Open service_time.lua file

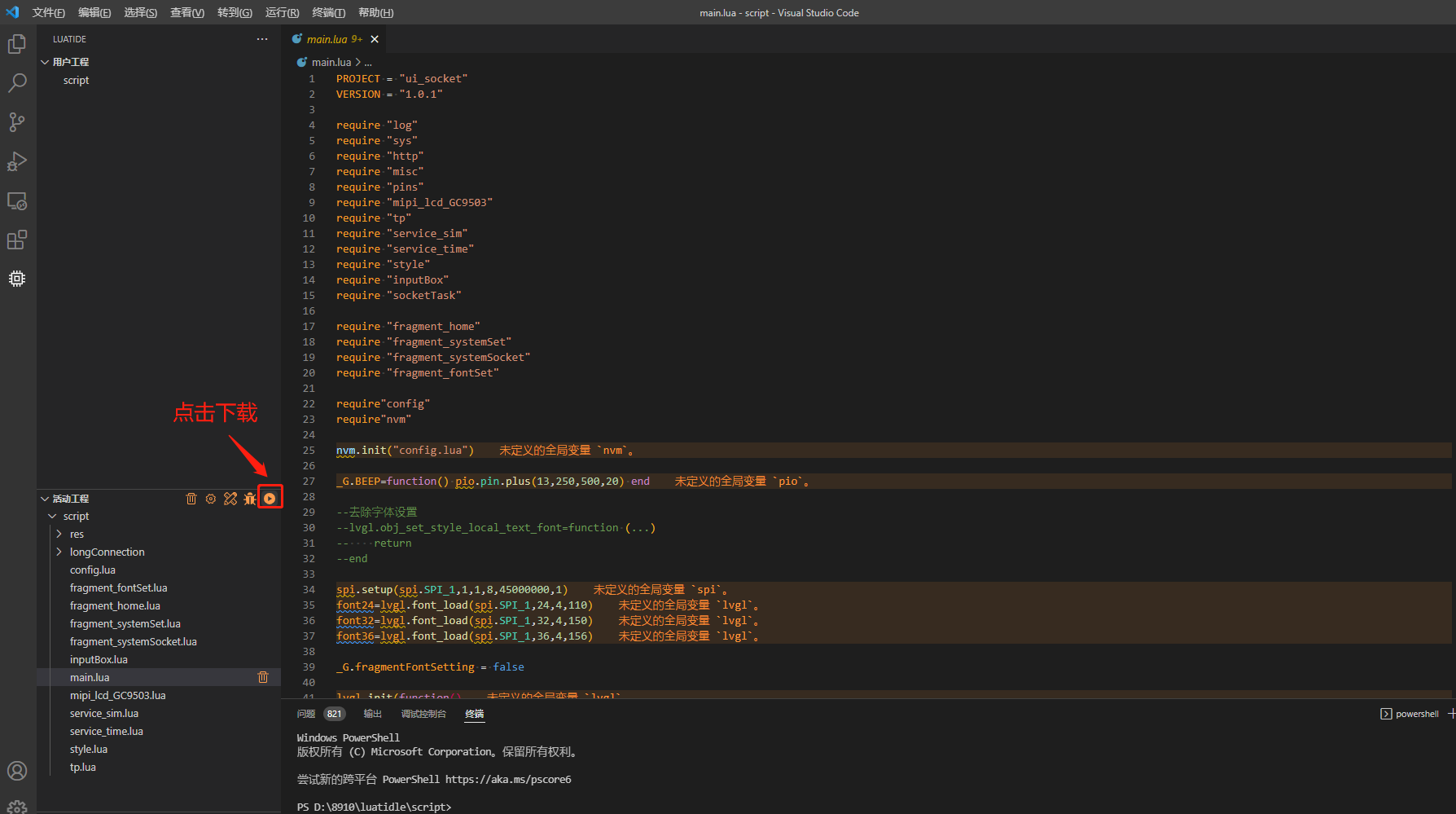(107, 731)
